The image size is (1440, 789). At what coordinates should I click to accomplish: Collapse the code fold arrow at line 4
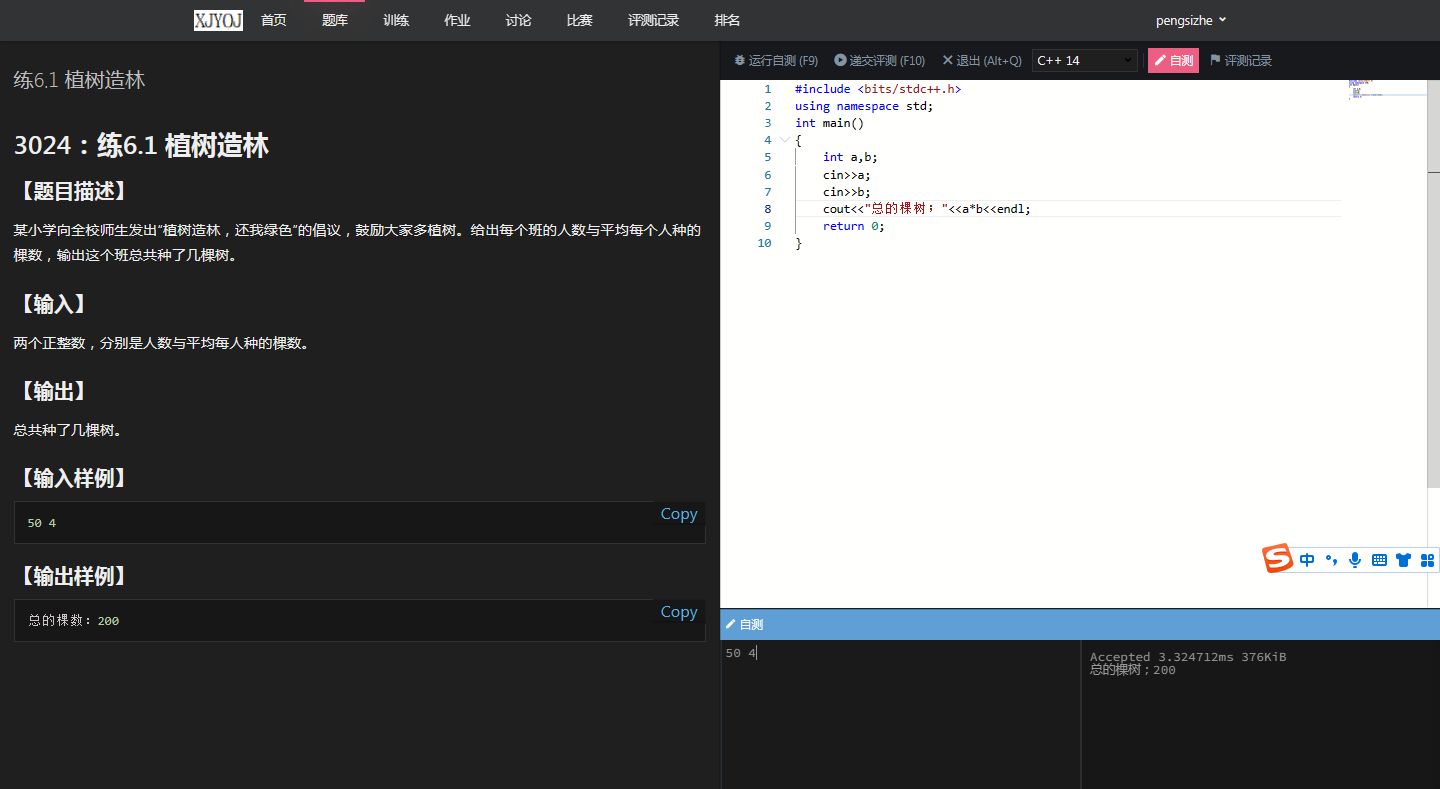pyautogui.click(x=784, y=140)
